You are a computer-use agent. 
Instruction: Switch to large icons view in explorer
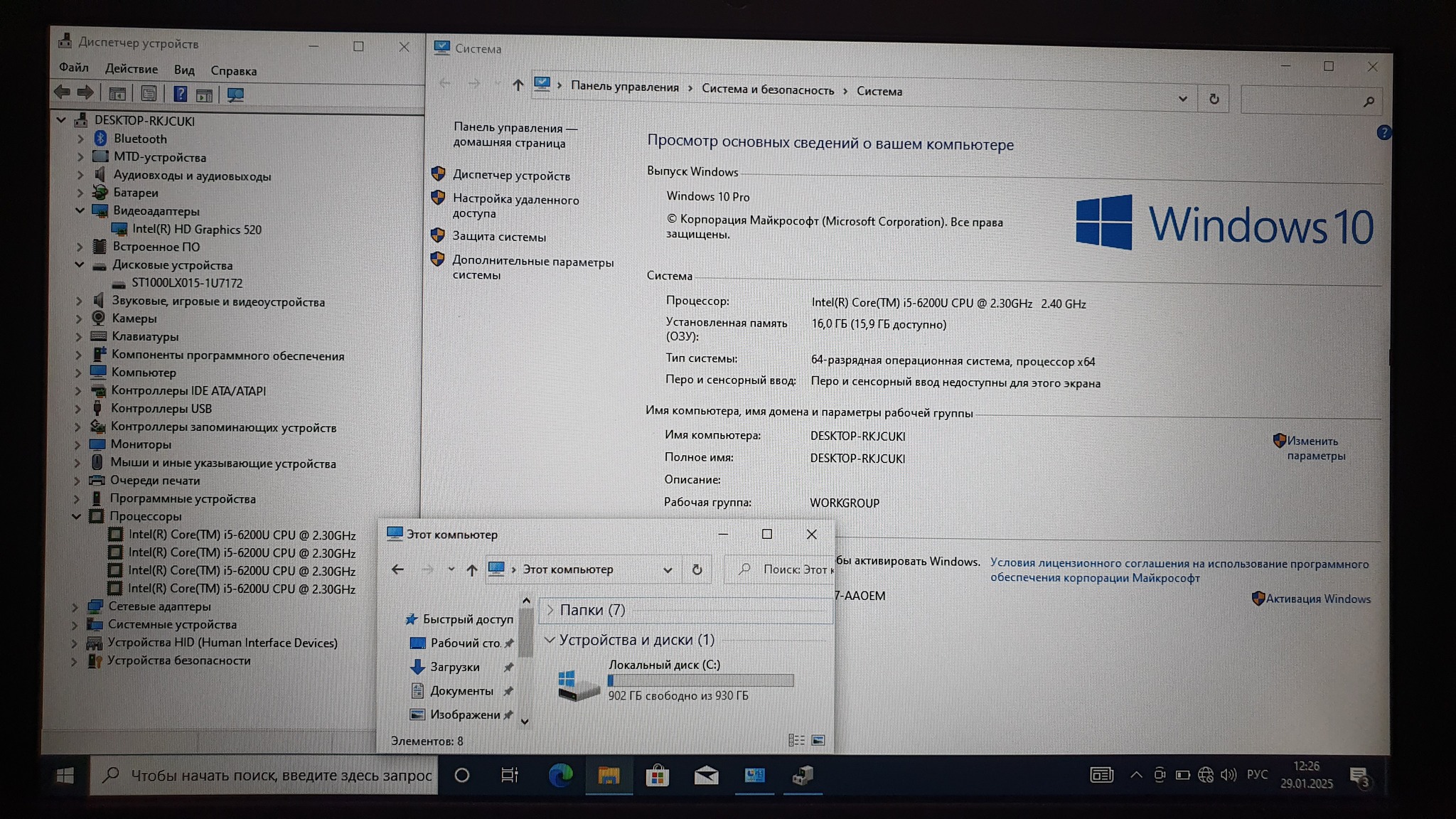pyautogui.click(x=818, y=741)
